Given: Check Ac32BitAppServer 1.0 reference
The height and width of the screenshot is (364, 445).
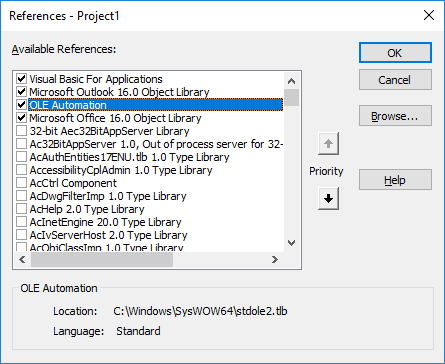Looking at the screenshot, I should [21, 144].
